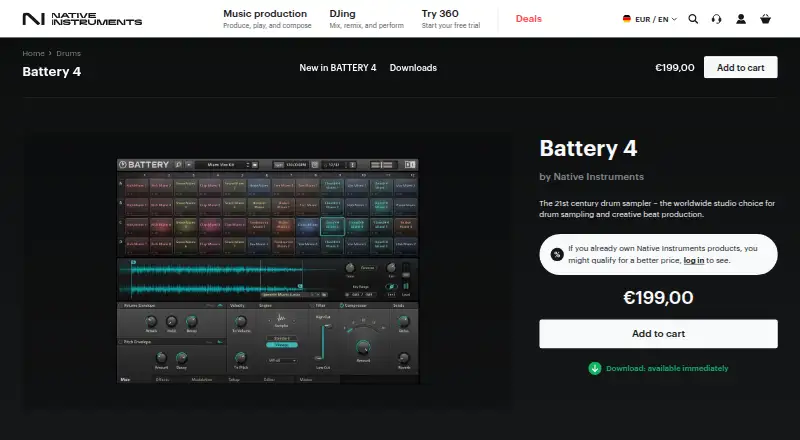The height and width of the screenshot is (440, 800).
Task: Click the €199,00 price in header bar
Action: (674, 67)
